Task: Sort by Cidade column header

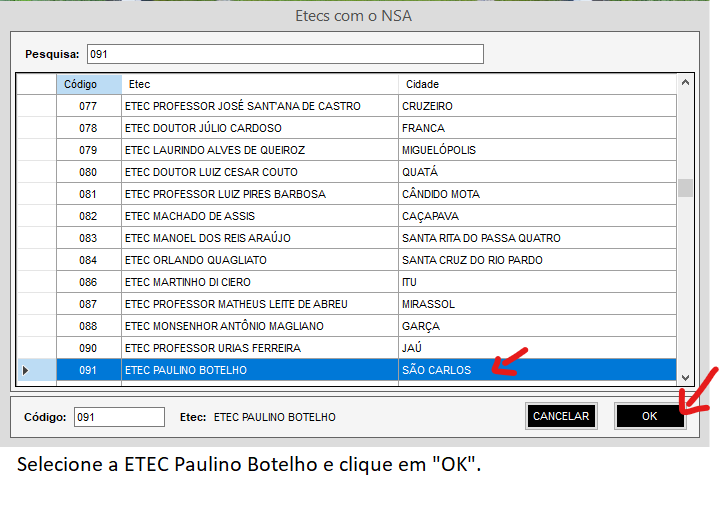Action: (535, 85)
